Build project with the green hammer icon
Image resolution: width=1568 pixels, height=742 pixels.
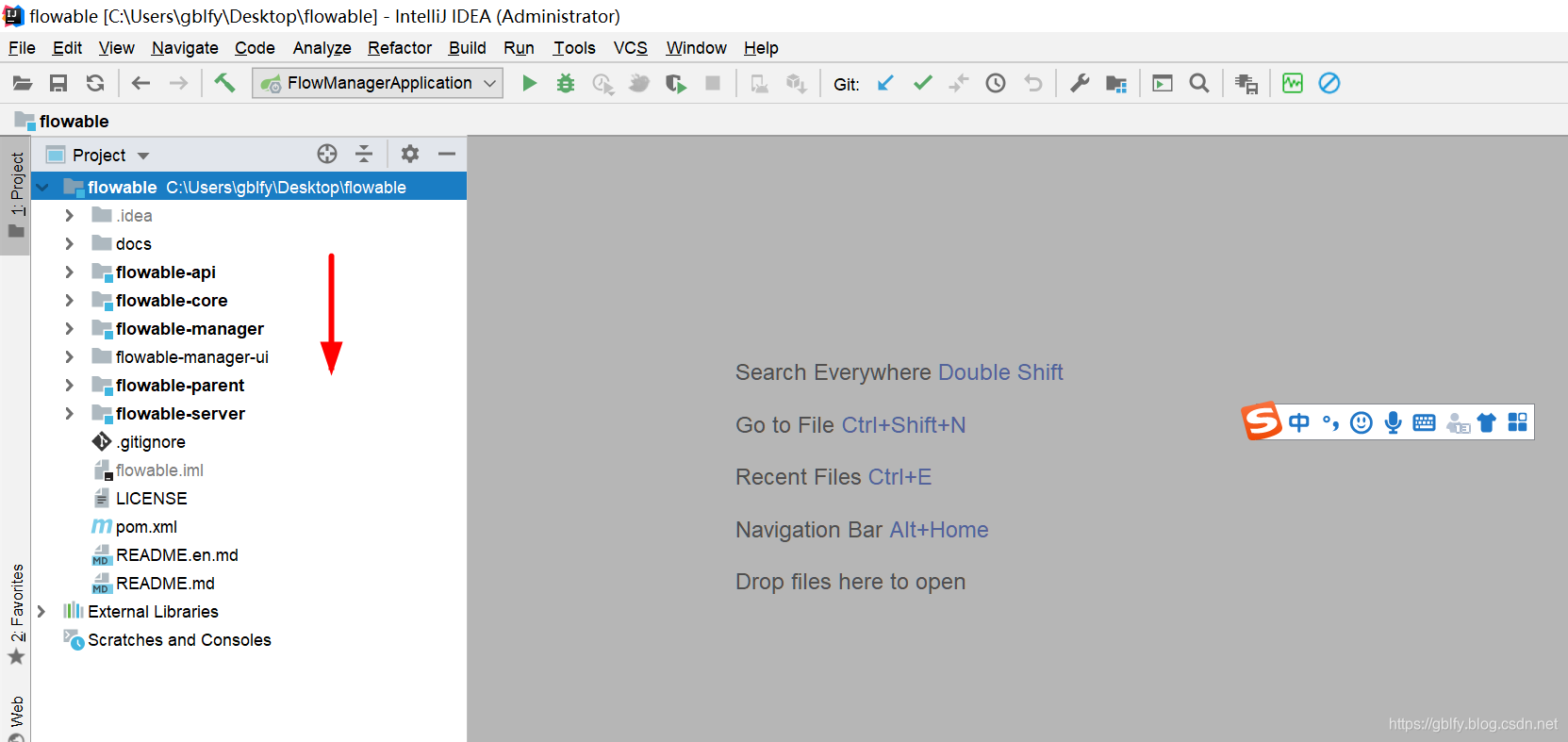224,83
